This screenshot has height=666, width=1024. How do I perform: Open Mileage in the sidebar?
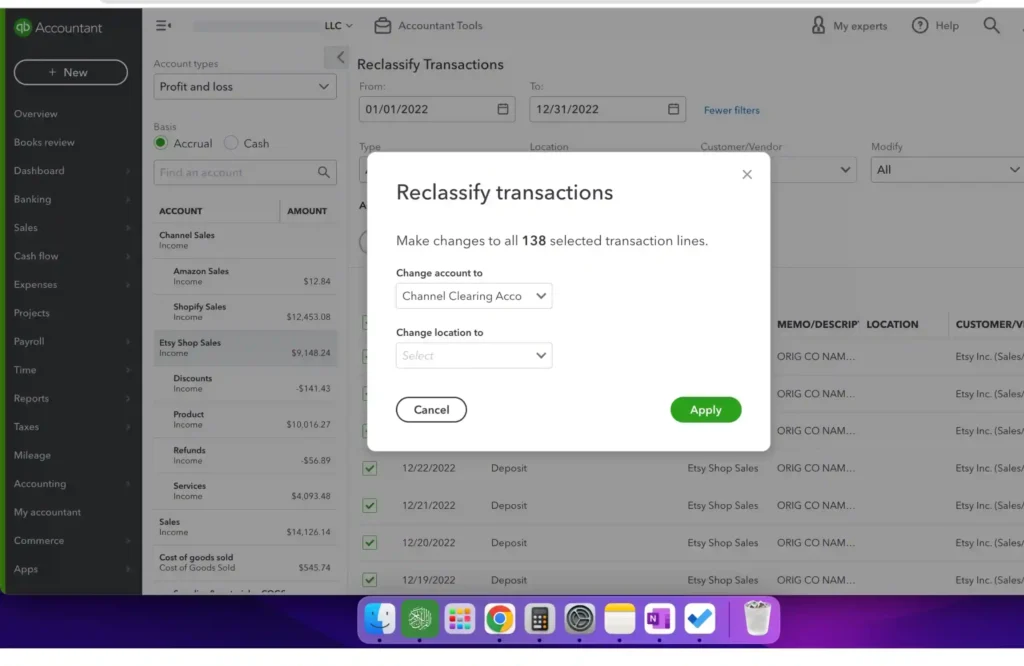pos(32,455)
